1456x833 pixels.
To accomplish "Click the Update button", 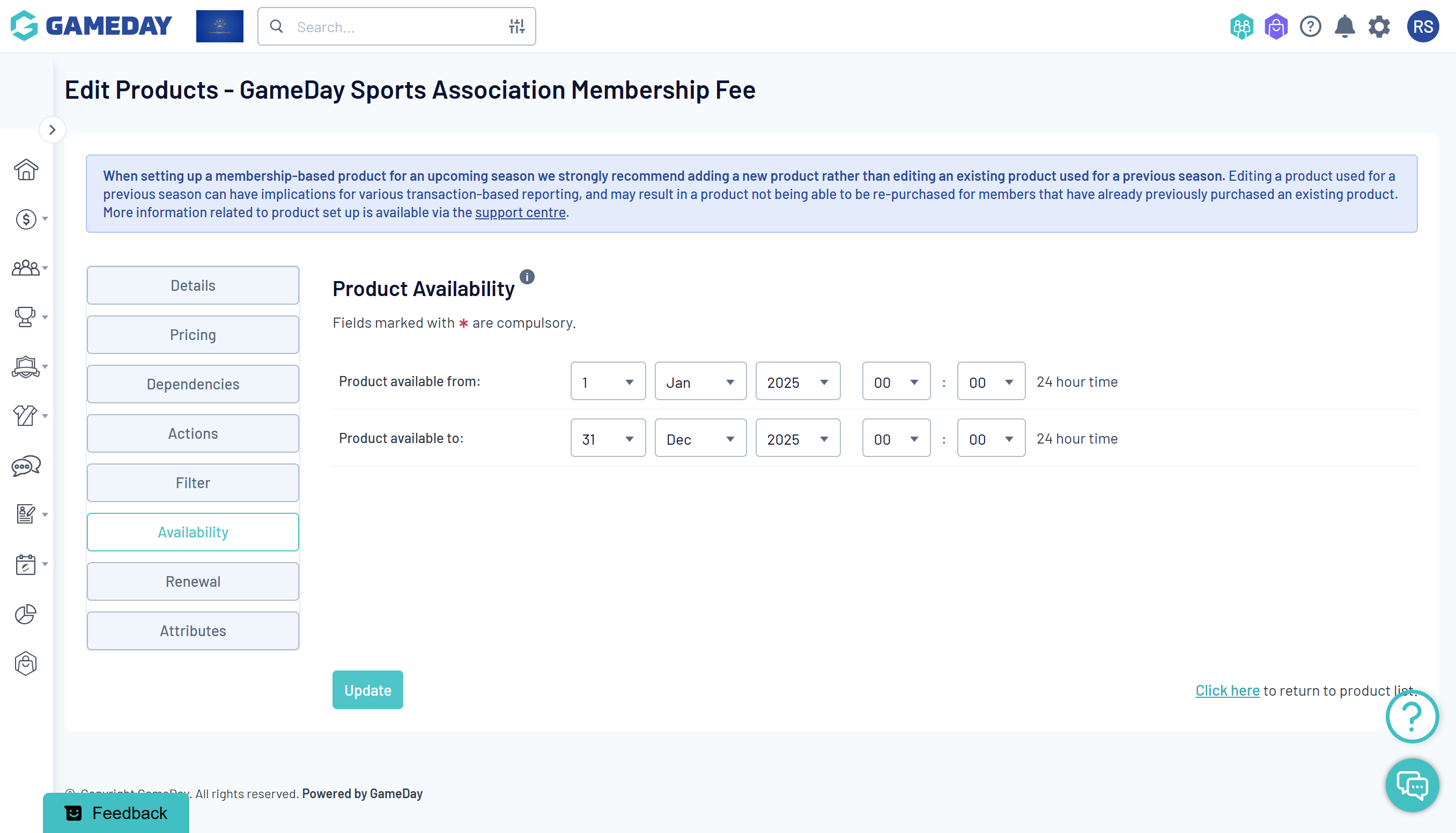I will point(367,690).
